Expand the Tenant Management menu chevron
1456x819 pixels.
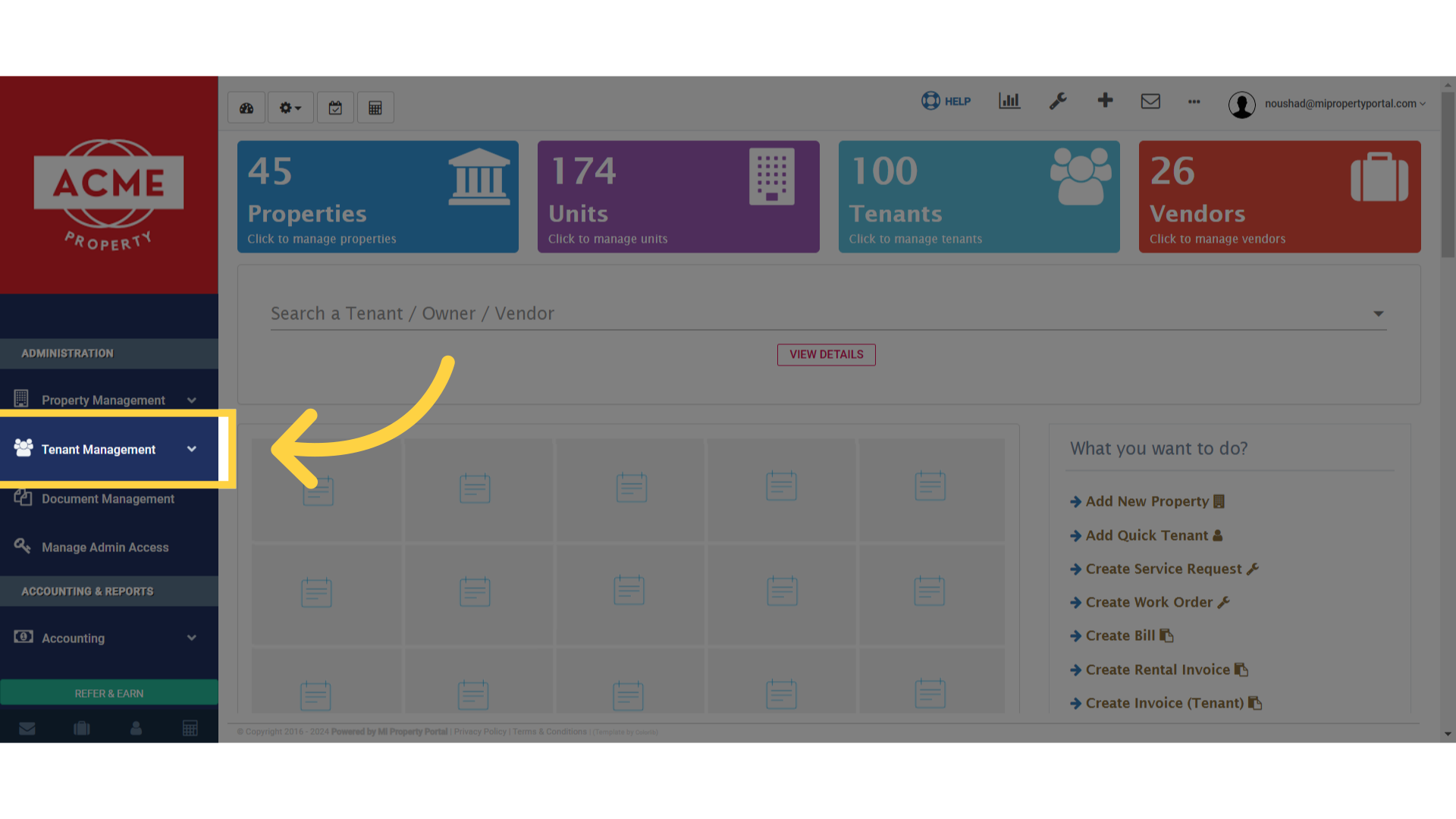click(190, 449)
